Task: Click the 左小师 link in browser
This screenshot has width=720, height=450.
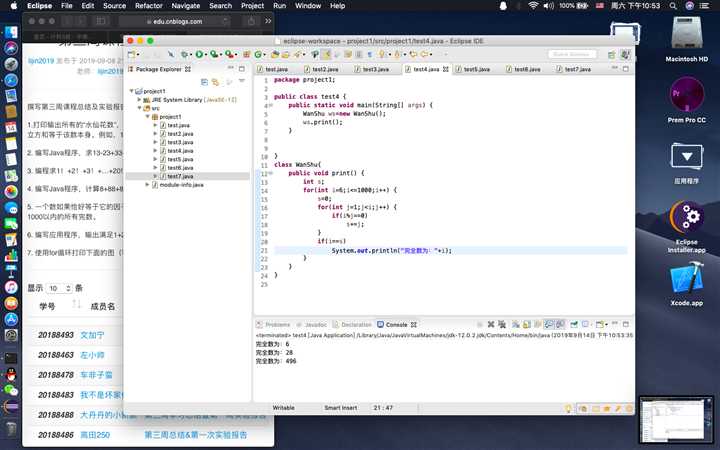Action: coord(92,355)
